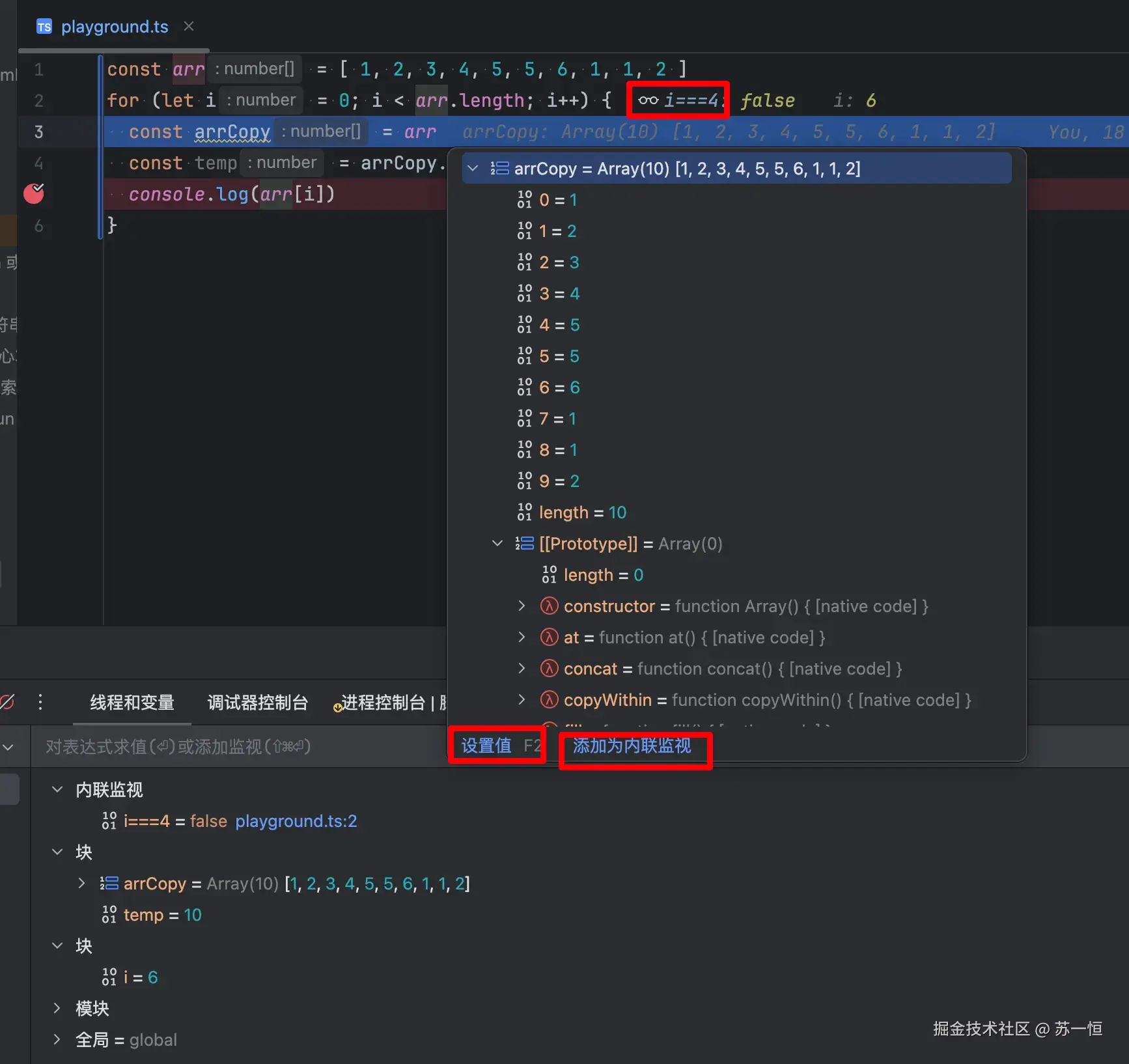Click the value icon beside i===4 = false watch
Image resolution: width=1129 pixels, height=1064 pixels.
tap(109, 821)
